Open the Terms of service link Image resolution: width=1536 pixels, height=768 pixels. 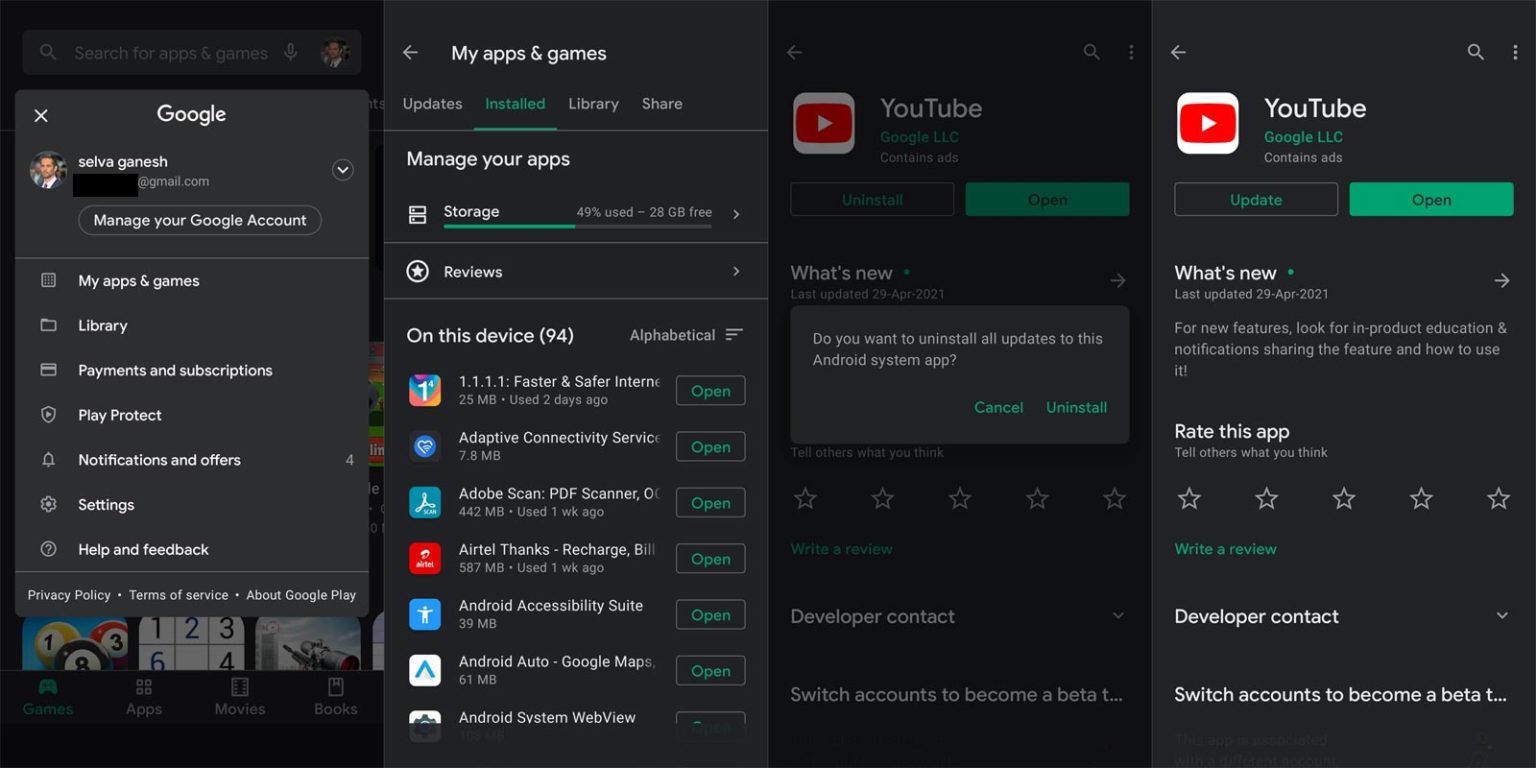point(179,595)
